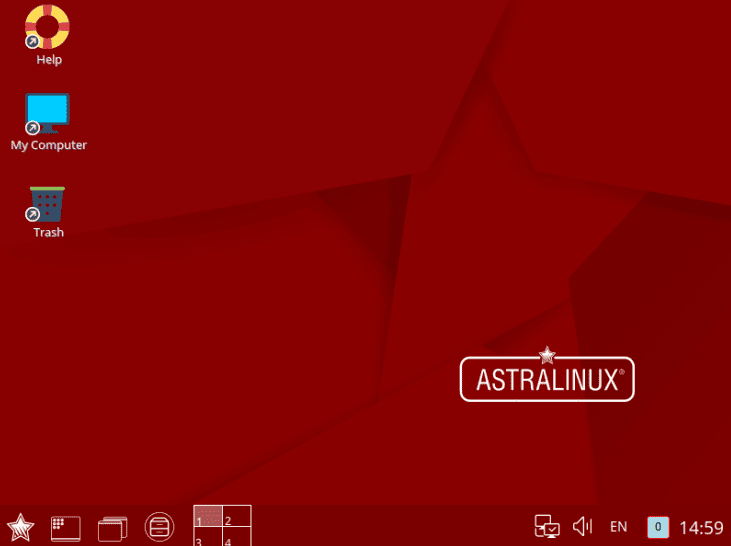This screenshot has width=731, height=546.
Task: Open the EN keyboard layout indicator
Action: click(x=618, y=526)
